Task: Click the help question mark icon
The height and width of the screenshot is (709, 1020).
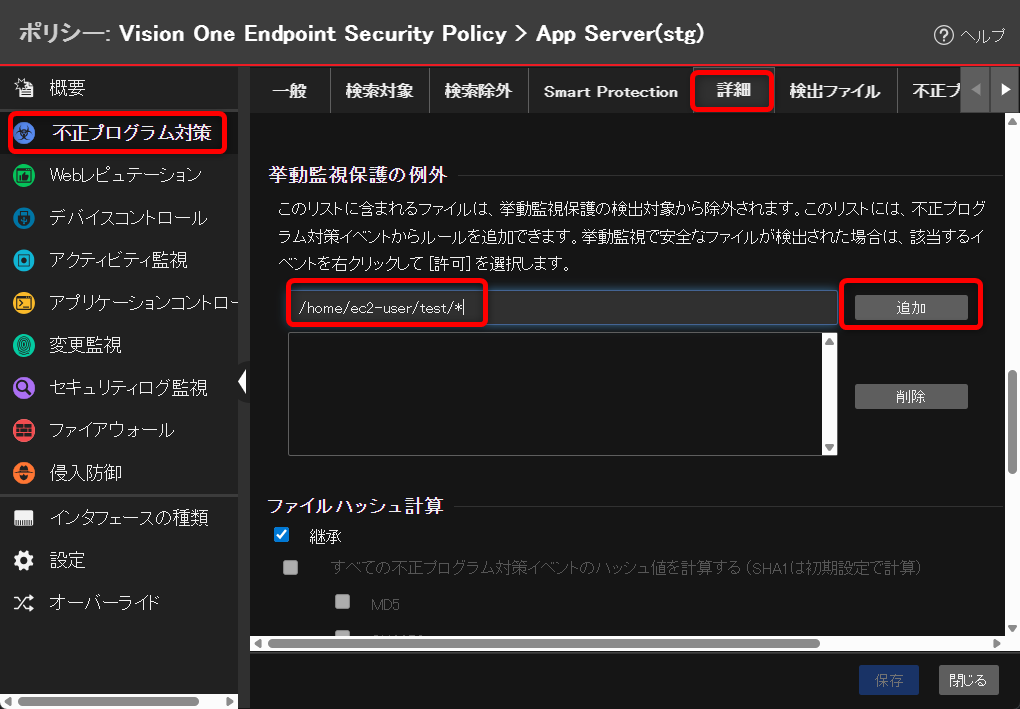Action: 943,35
